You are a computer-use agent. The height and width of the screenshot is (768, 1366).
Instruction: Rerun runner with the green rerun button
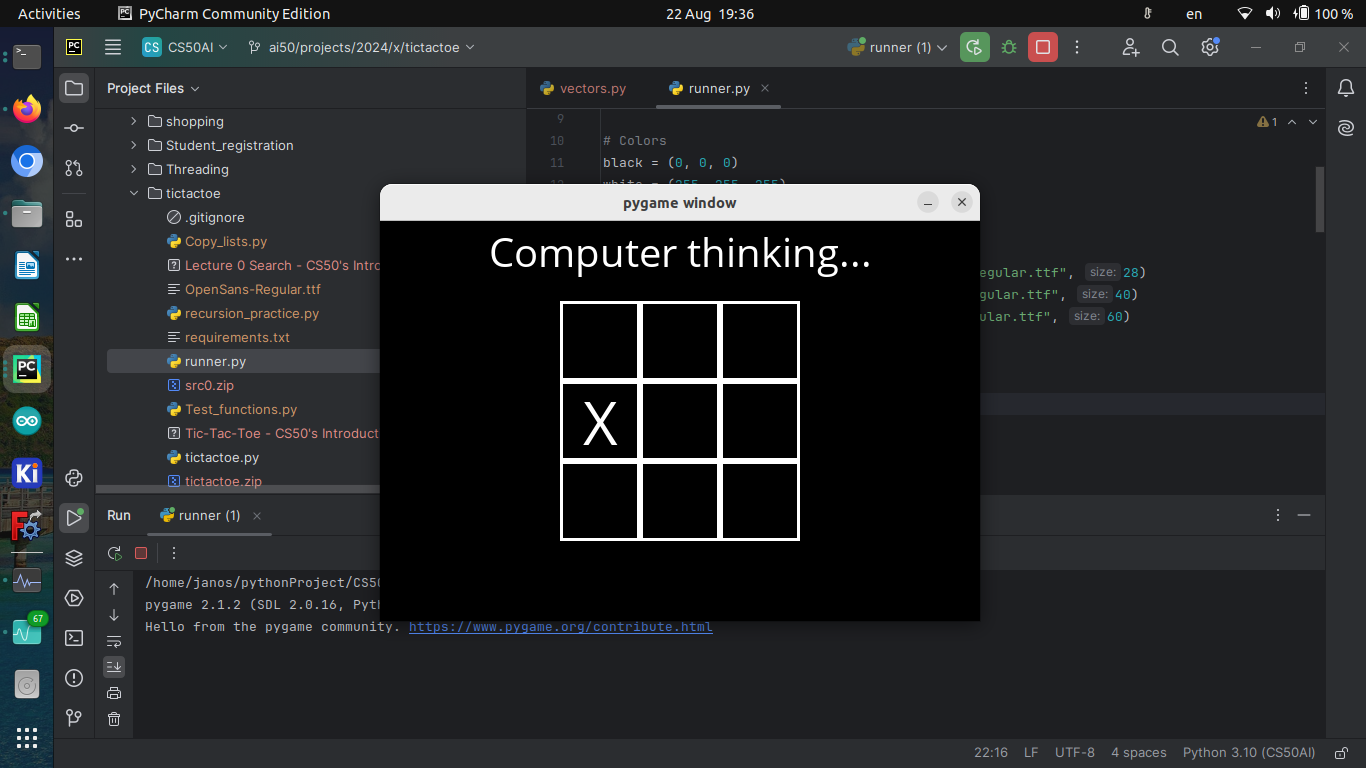974,47
